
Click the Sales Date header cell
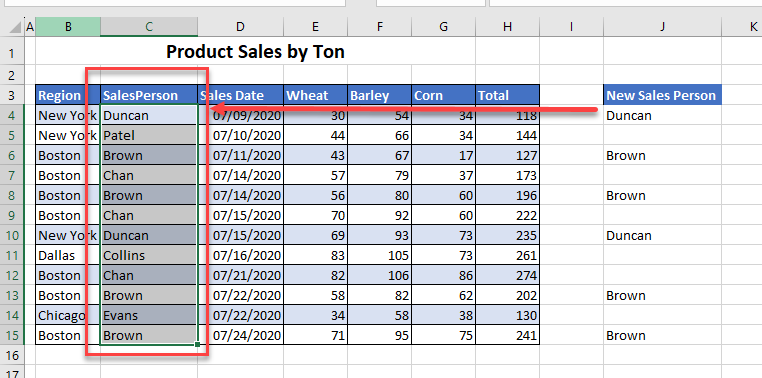[x=241, y=95]
